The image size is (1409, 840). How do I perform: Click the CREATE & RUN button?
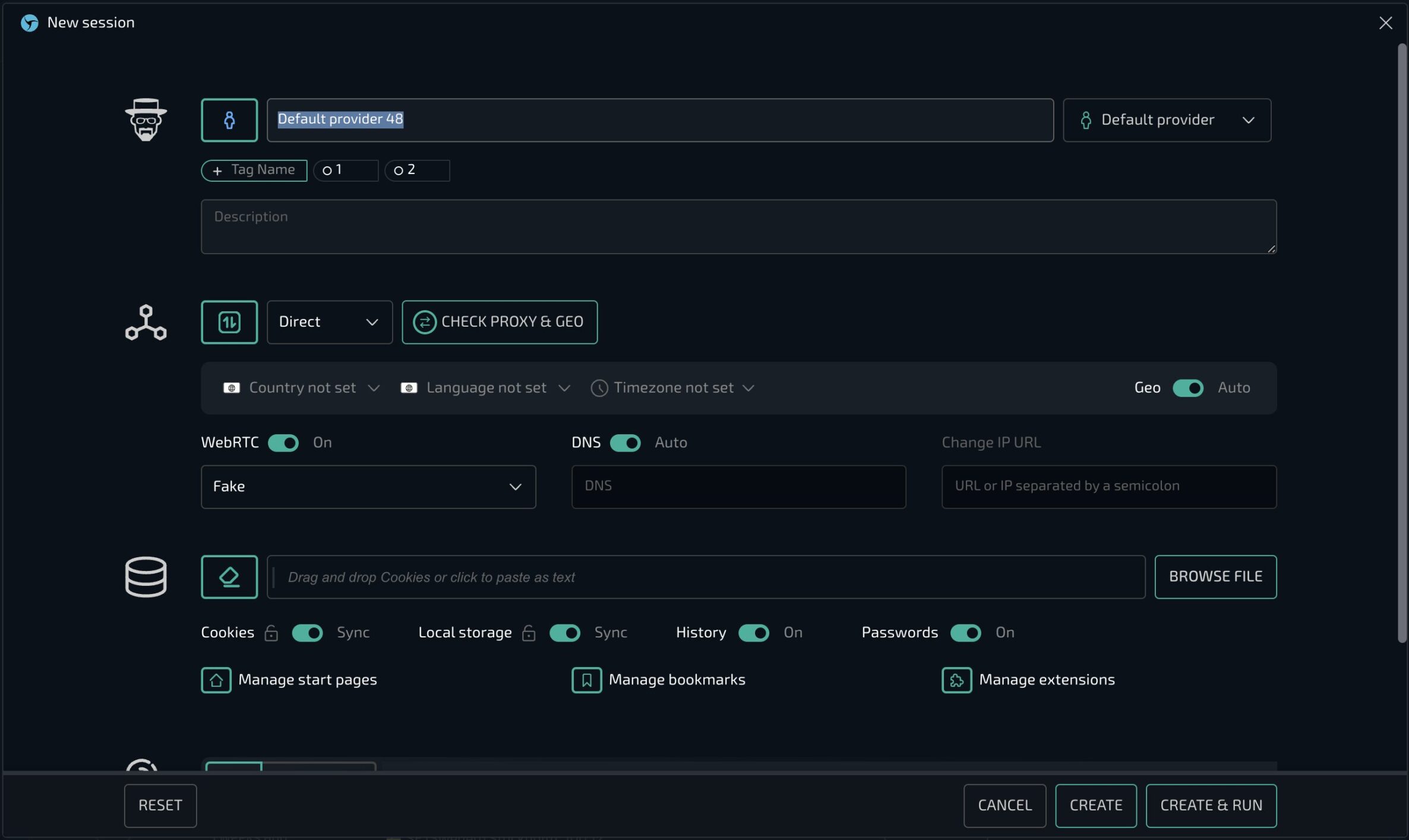[x=1211, y=806]
